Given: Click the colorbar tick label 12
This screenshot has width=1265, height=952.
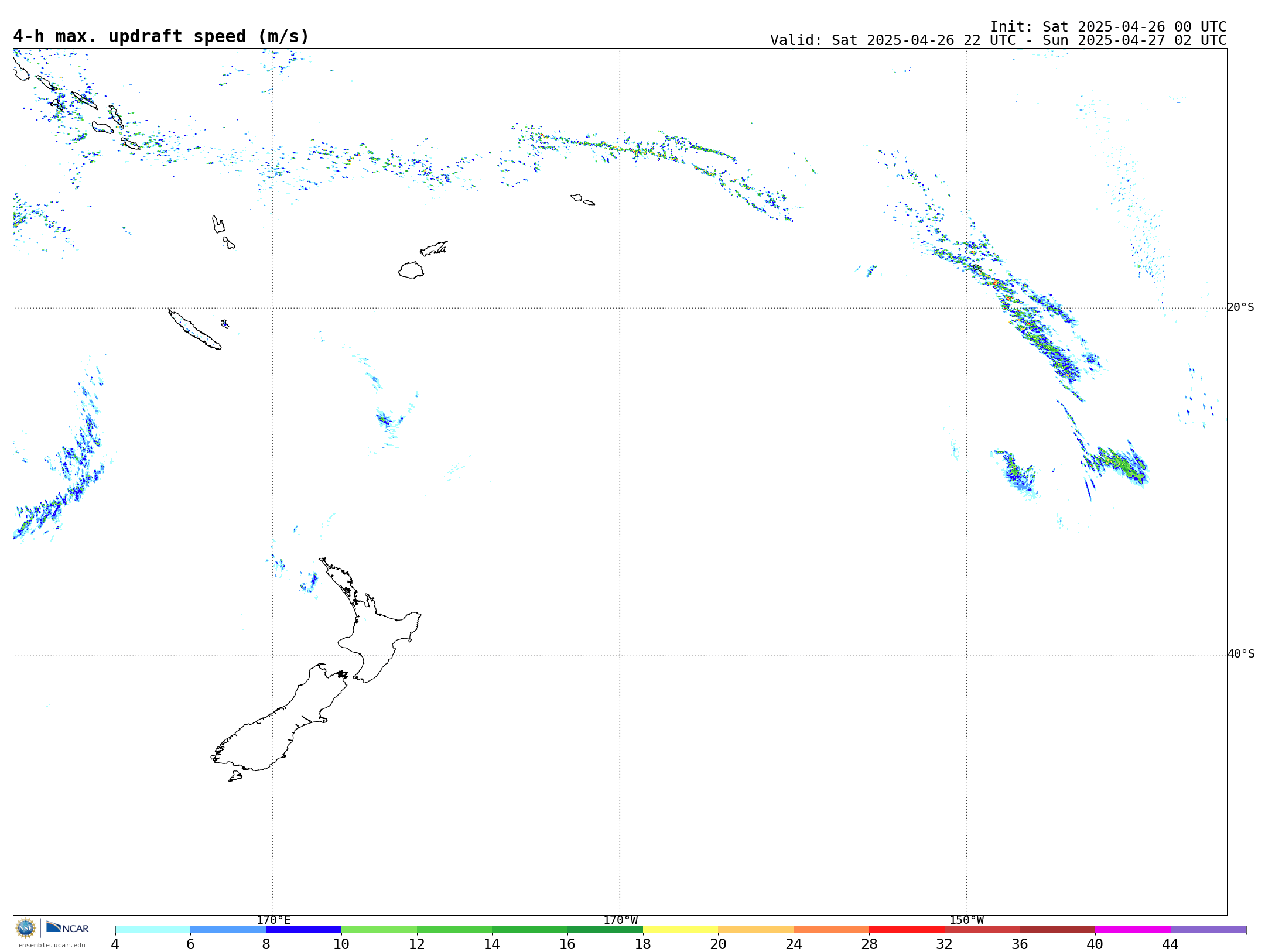Looking at the screenshot, I should click(x=417, y=944).
